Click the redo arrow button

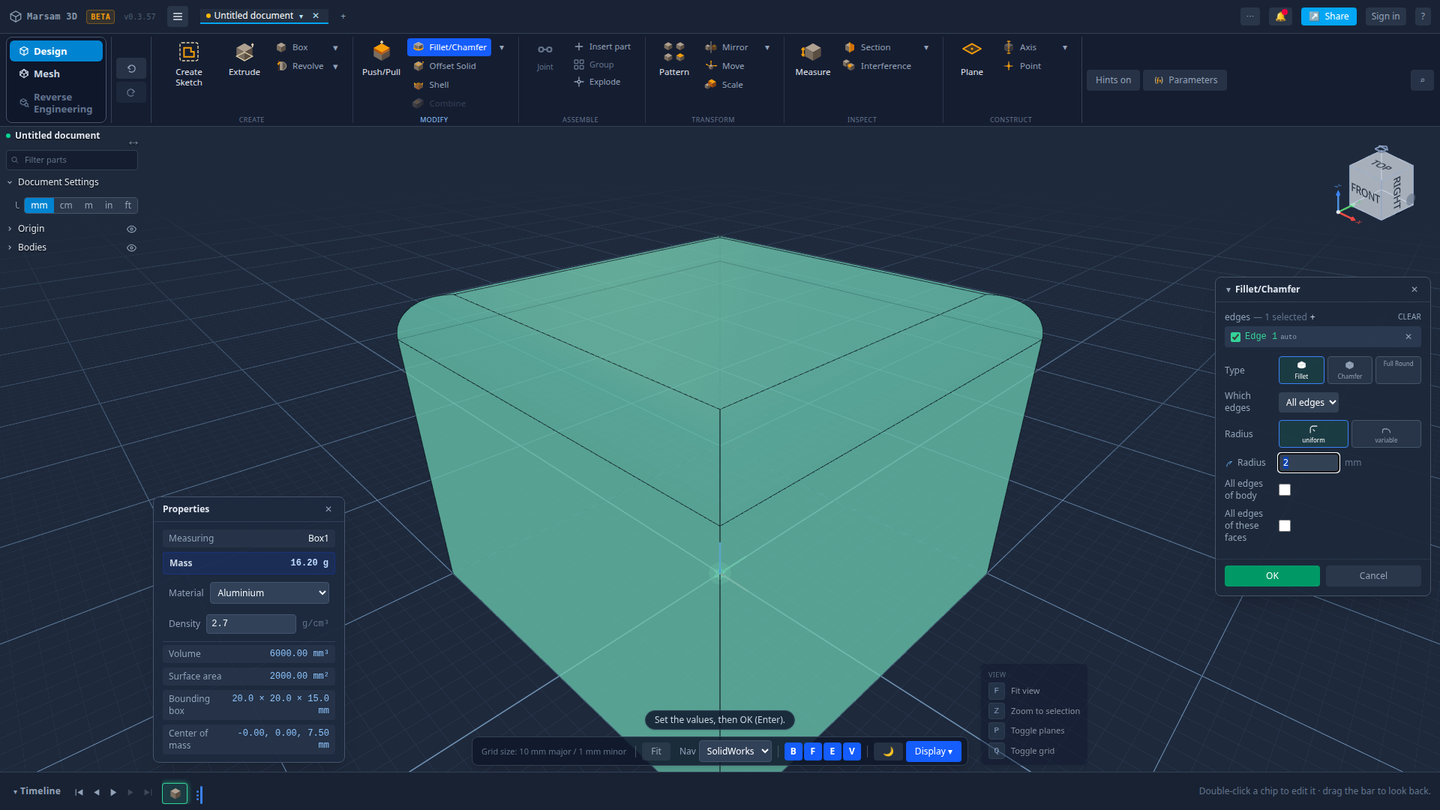pos(131,92)
